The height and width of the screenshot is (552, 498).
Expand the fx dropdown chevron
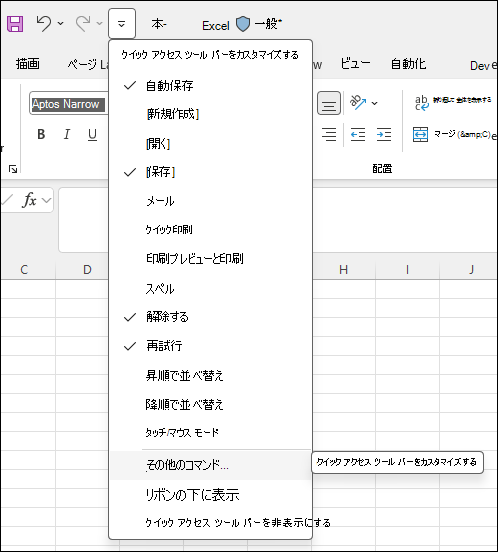(46, 200)
